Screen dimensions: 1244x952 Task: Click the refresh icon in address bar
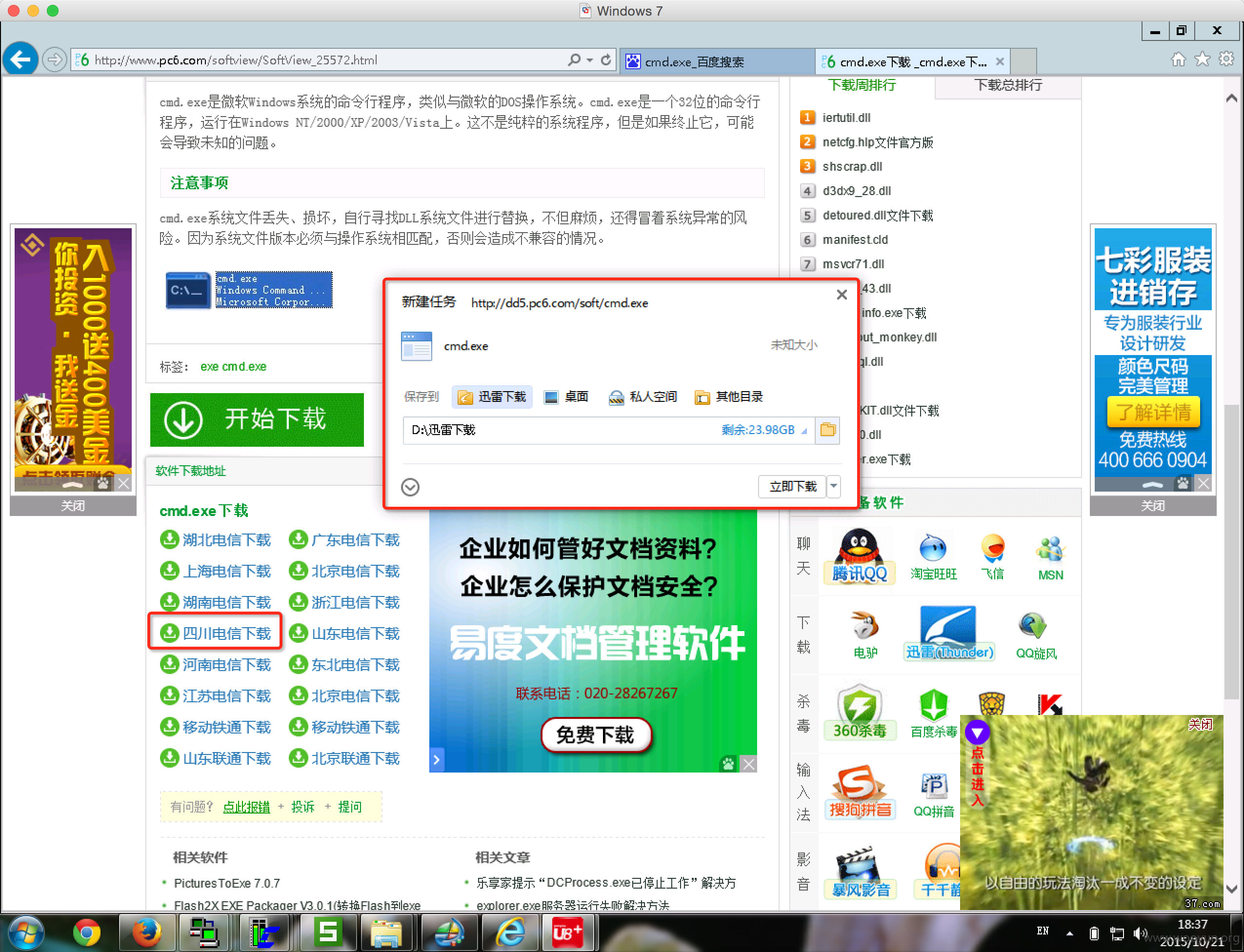[606, 60]
